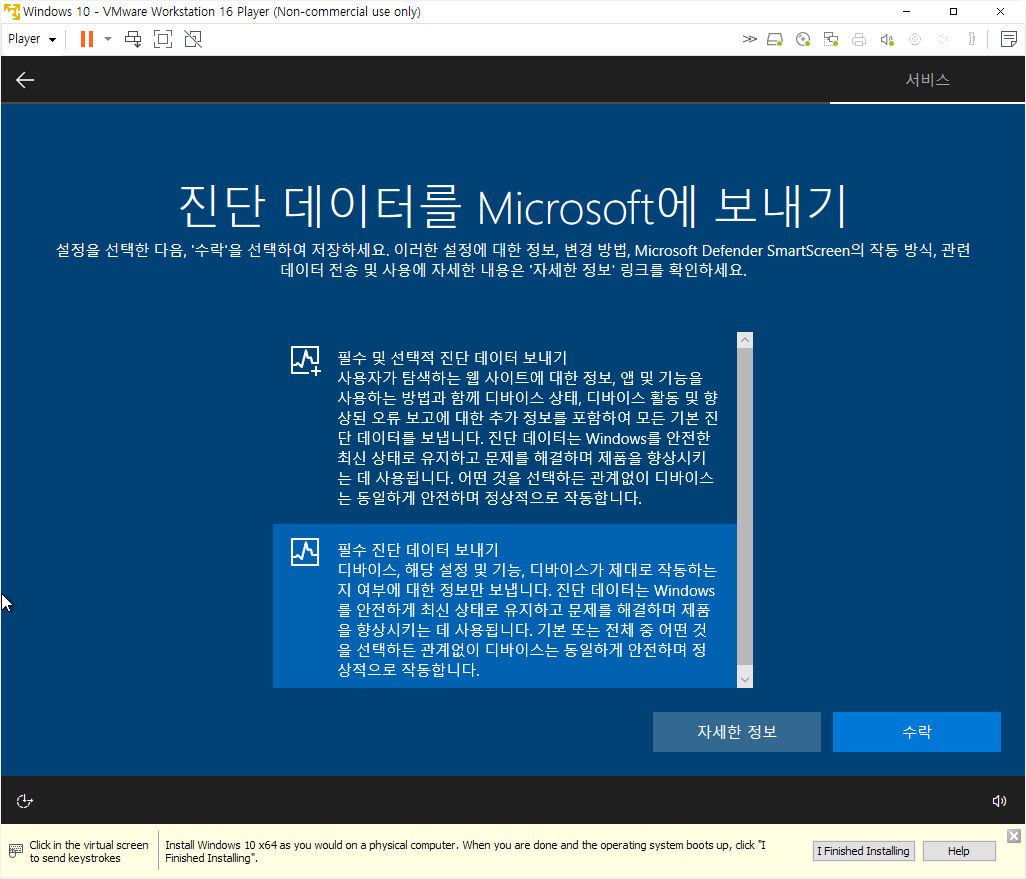Click the grayed bracket device icon
1026x879 pixels.
(972, 39)
